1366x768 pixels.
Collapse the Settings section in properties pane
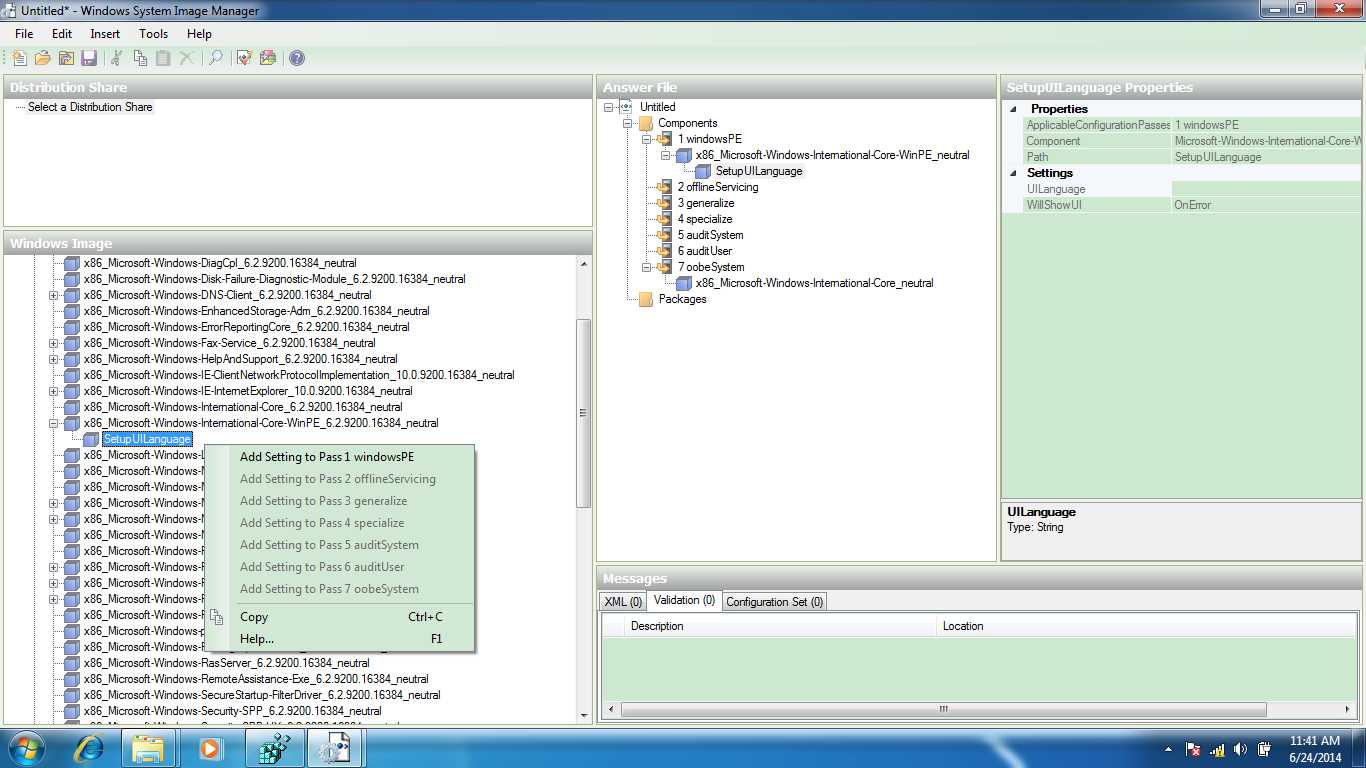1014,173
